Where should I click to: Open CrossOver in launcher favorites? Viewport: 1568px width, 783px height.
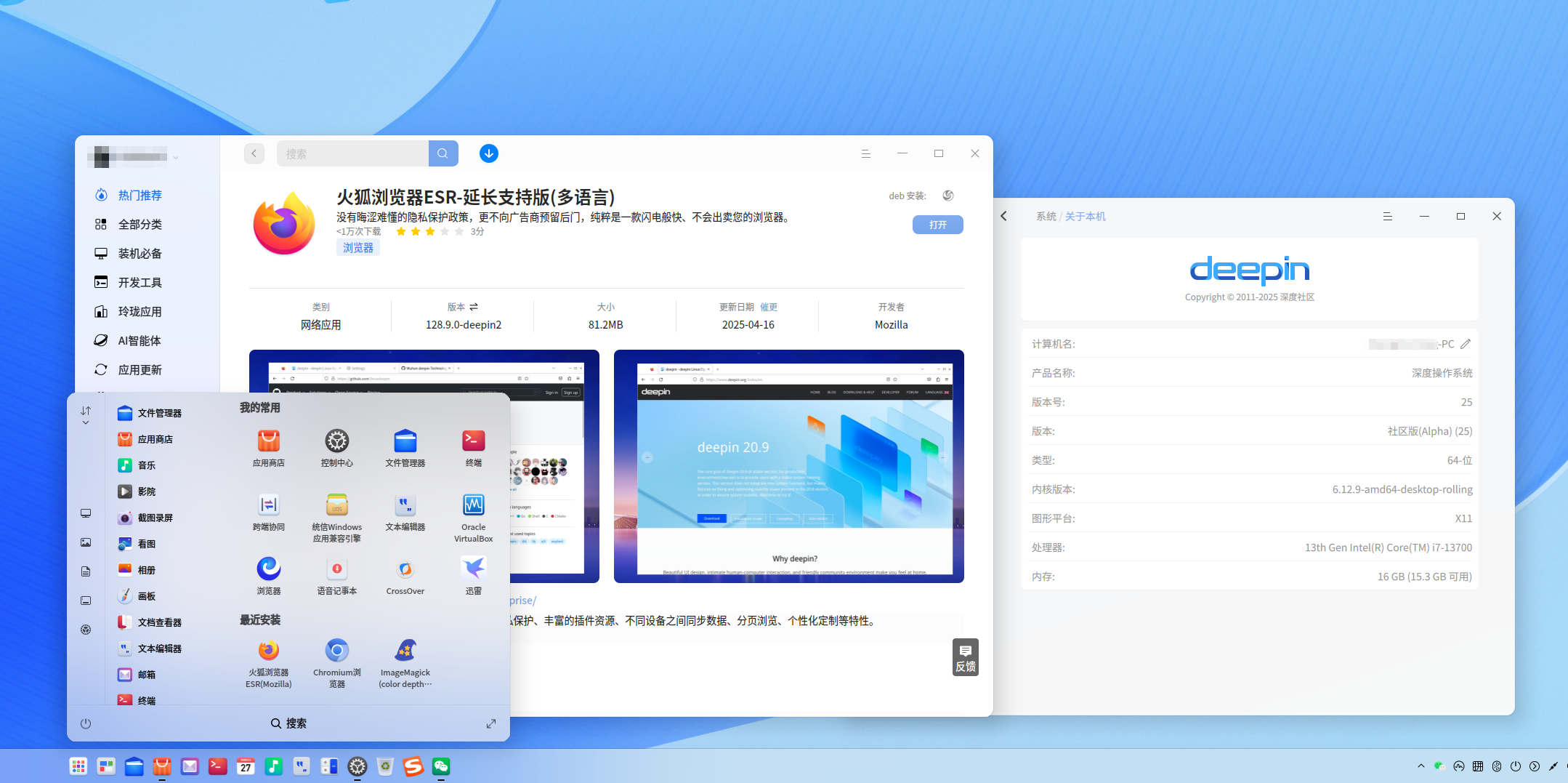coord(405,577)
